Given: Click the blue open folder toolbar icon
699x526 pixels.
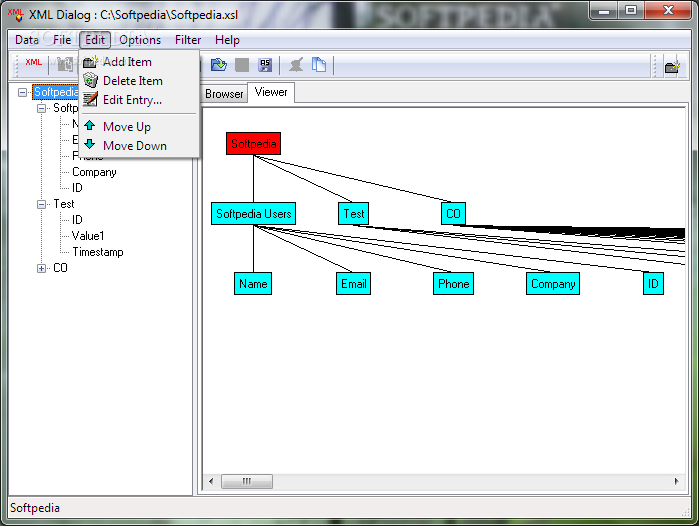Looking at the screenshot, I should (x=218, y=65).
